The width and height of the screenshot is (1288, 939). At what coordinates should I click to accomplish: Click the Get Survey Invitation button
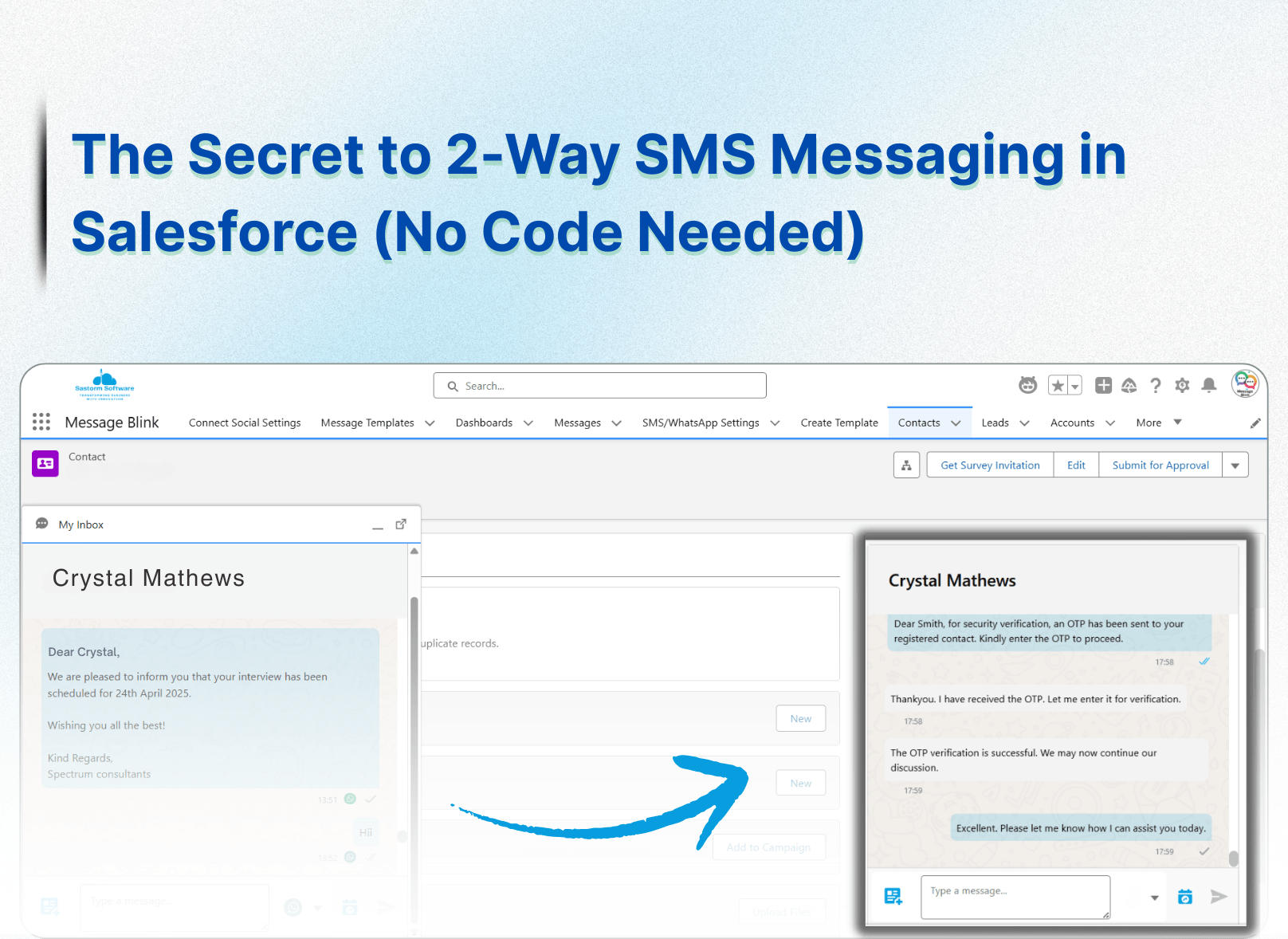tap(990, 465)
